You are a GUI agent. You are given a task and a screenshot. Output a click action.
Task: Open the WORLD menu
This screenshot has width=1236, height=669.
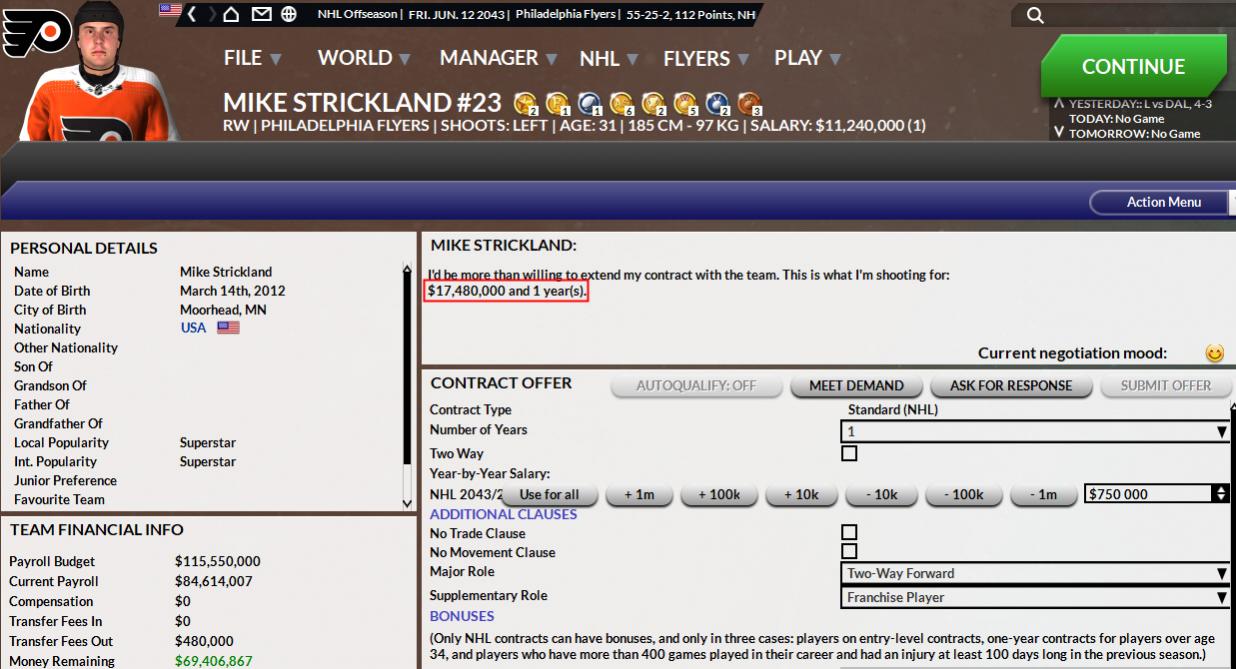pos(364,58)
